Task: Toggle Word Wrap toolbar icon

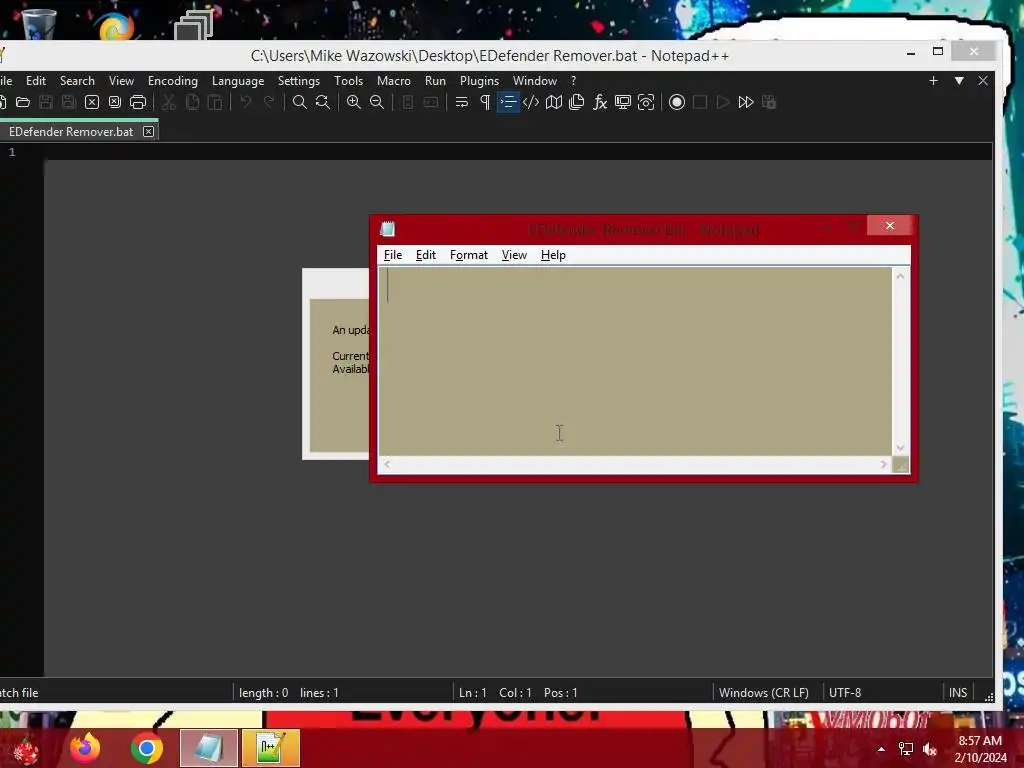Action: pos(462,102)
